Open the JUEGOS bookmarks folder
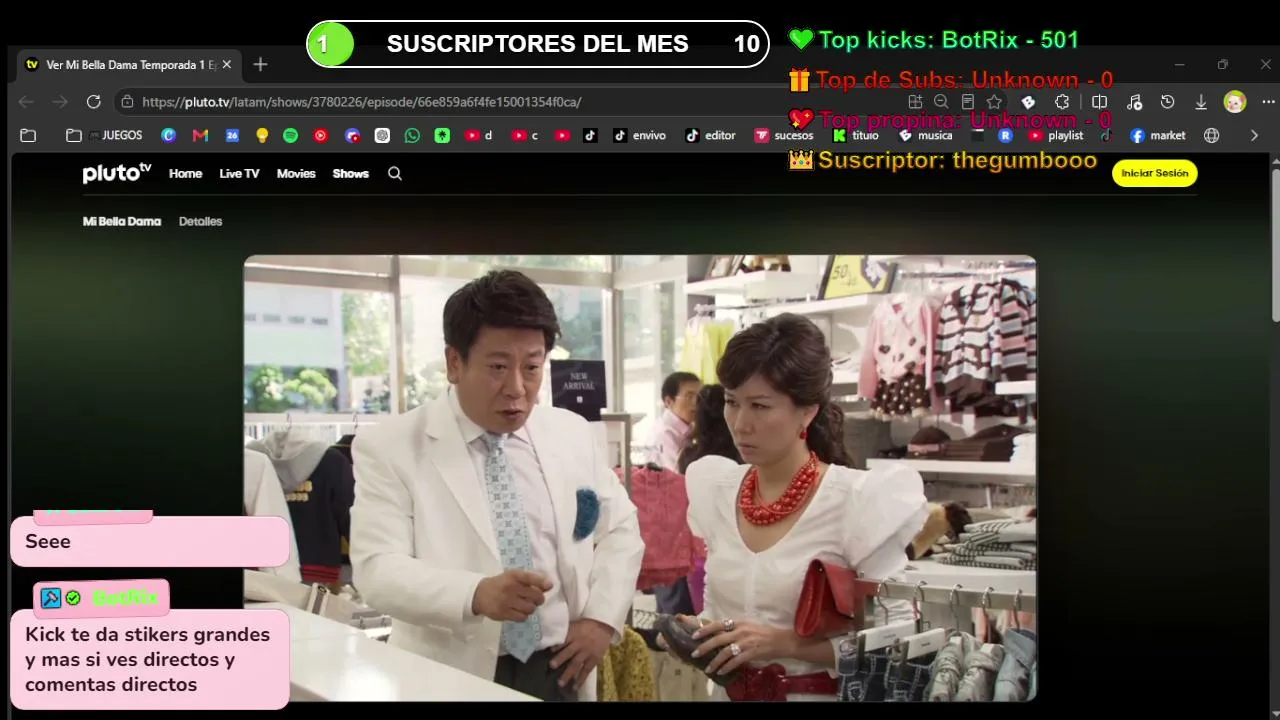This screenshot has width=1280, height=720. [104, 135]
